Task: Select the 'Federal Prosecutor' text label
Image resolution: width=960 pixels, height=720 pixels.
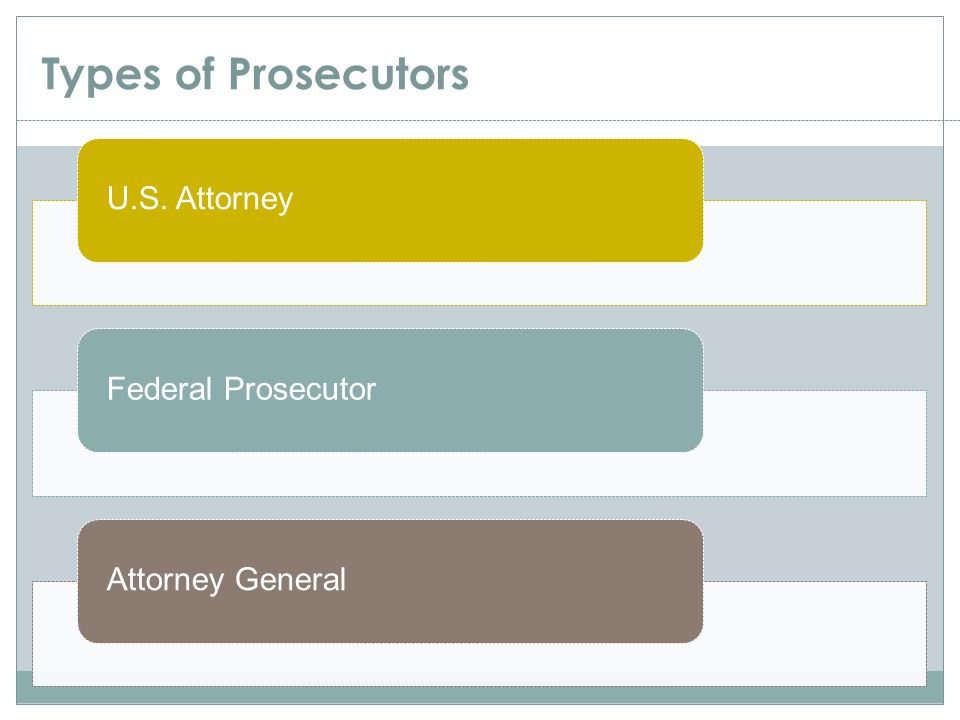Action: pos(241,389)
